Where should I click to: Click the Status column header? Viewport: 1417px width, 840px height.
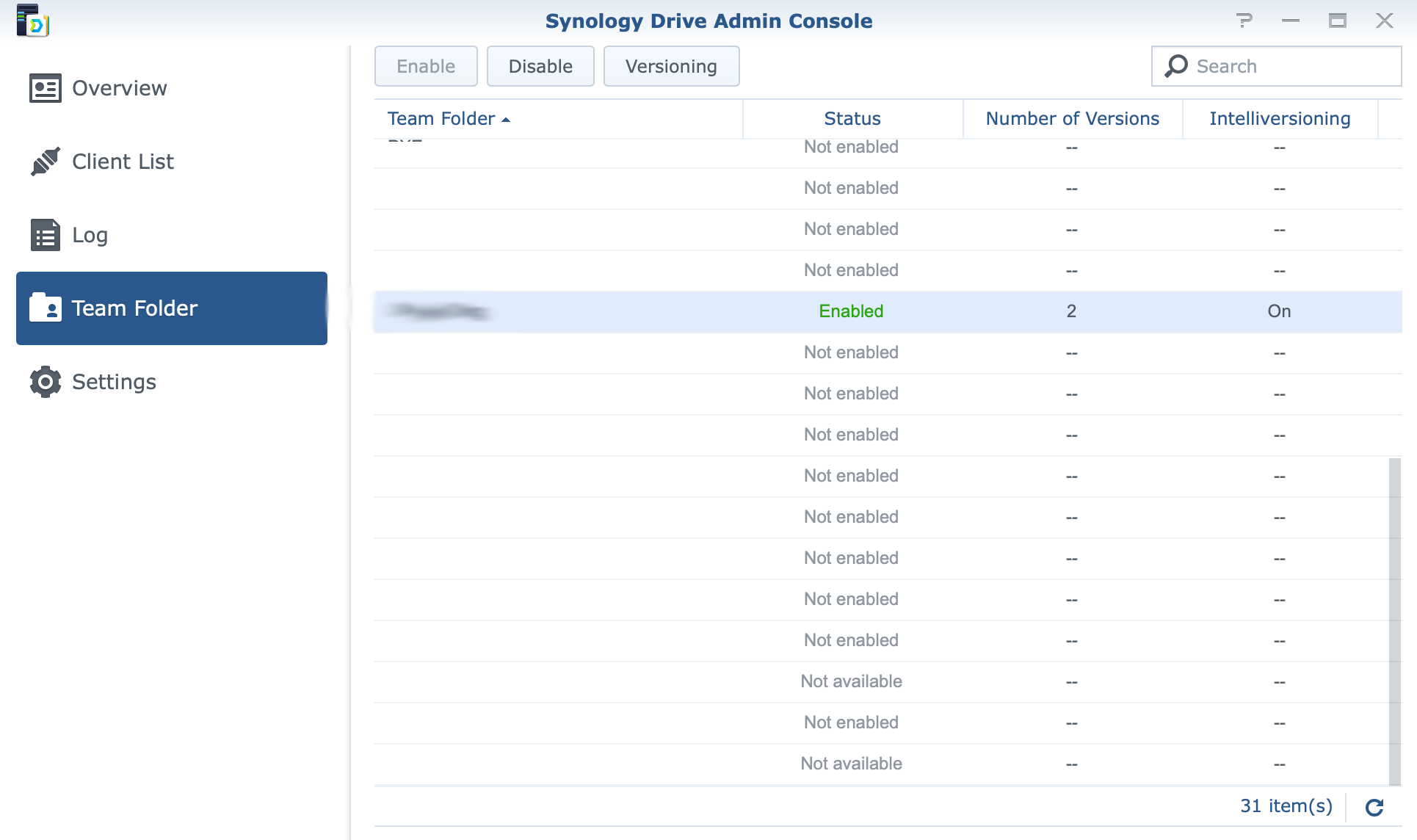click(x=852, y=119)
